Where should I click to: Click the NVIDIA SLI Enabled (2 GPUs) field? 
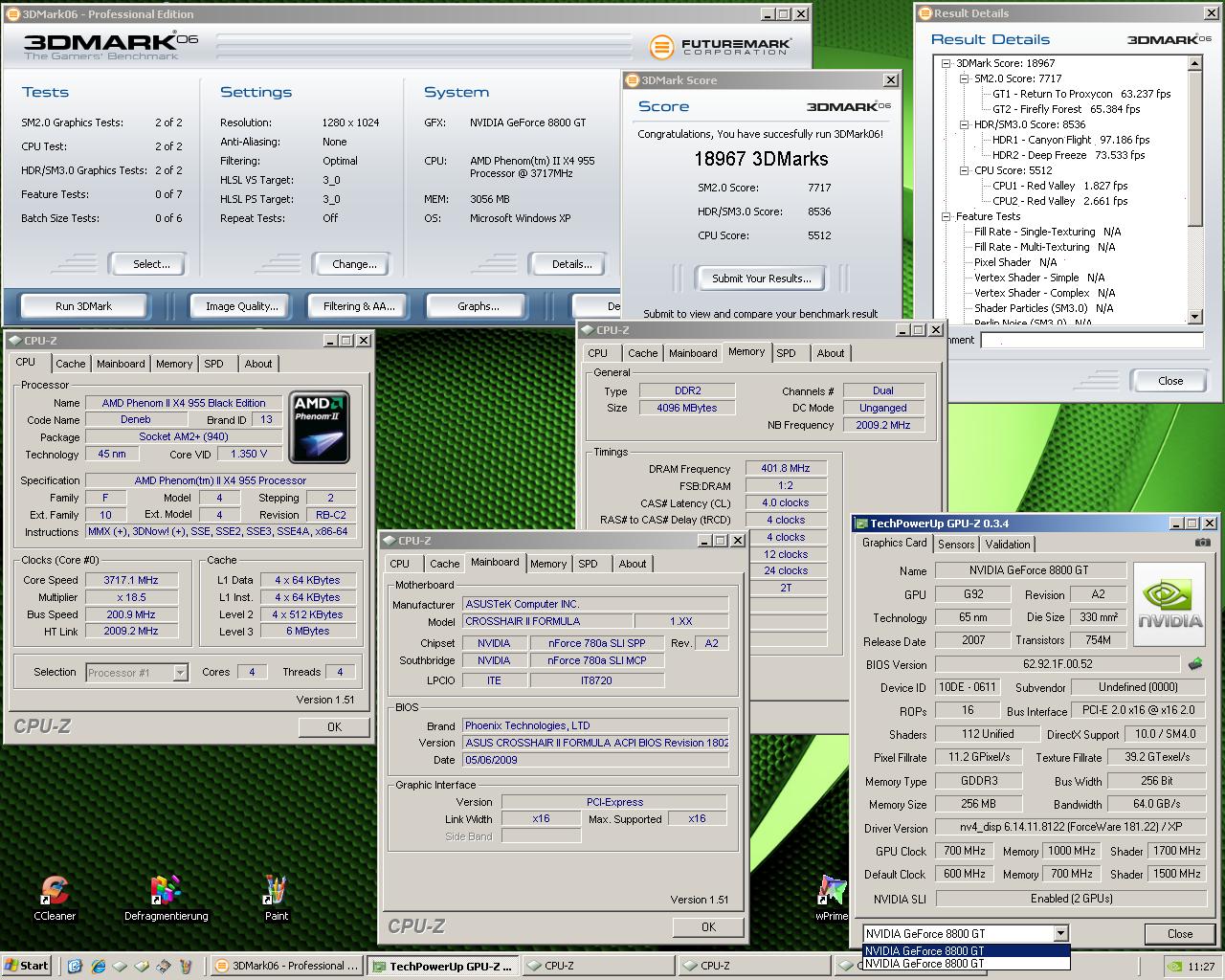(x=1072, y=899)
